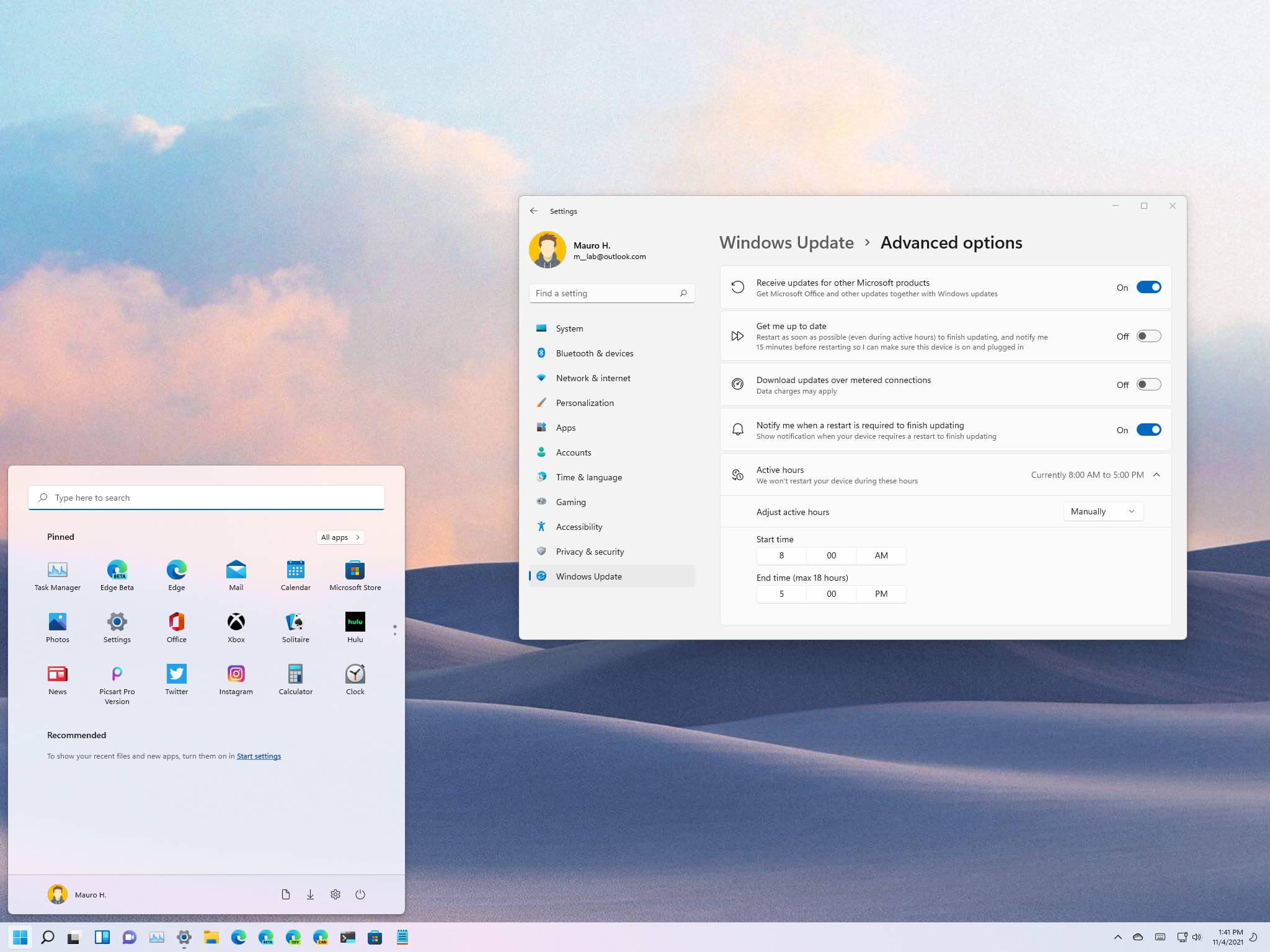The image size is (1270, 952).
Task: Open All apps in the Start menu
Action: pyautogui.click(x=340, y=537)
